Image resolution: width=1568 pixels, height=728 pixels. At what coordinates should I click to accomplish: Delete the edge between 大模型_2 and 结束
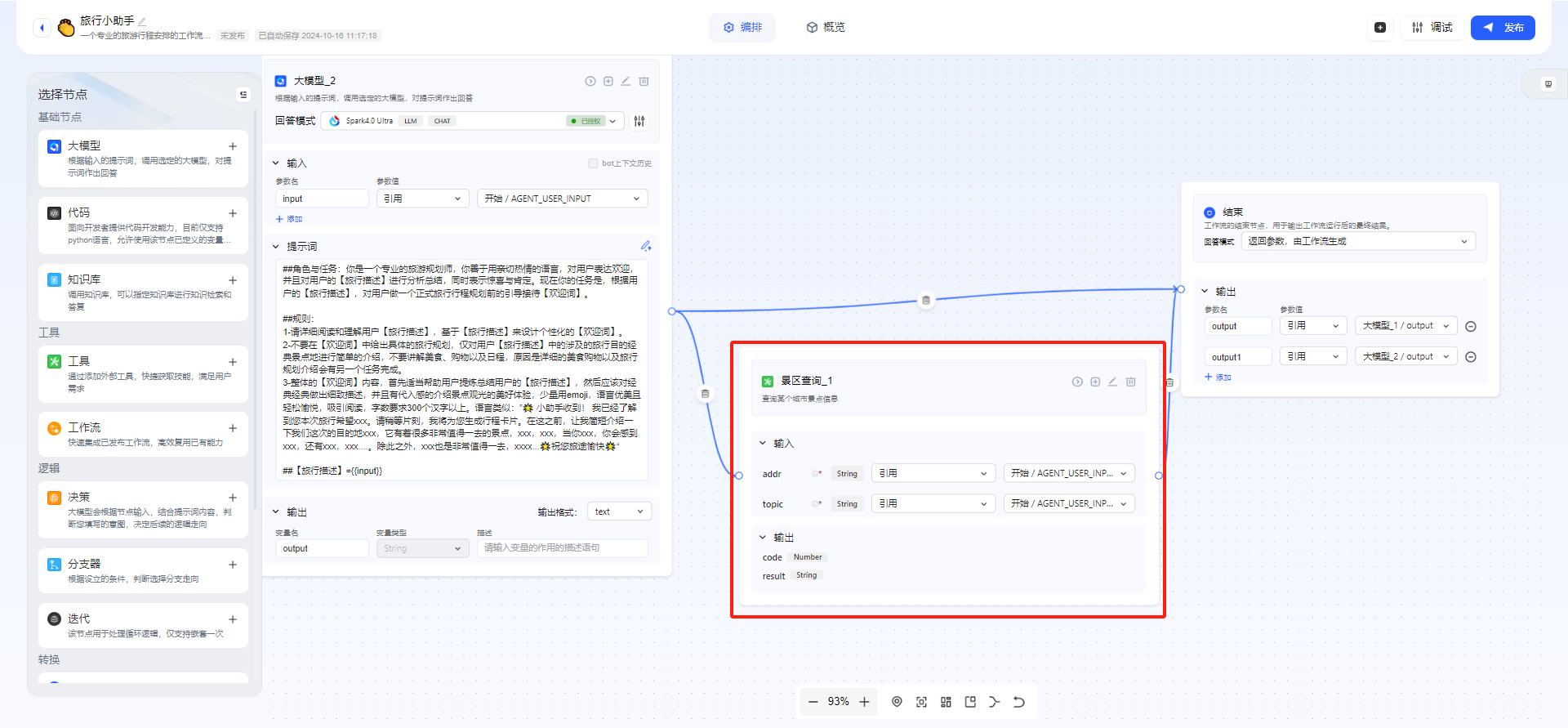[926, 300]
